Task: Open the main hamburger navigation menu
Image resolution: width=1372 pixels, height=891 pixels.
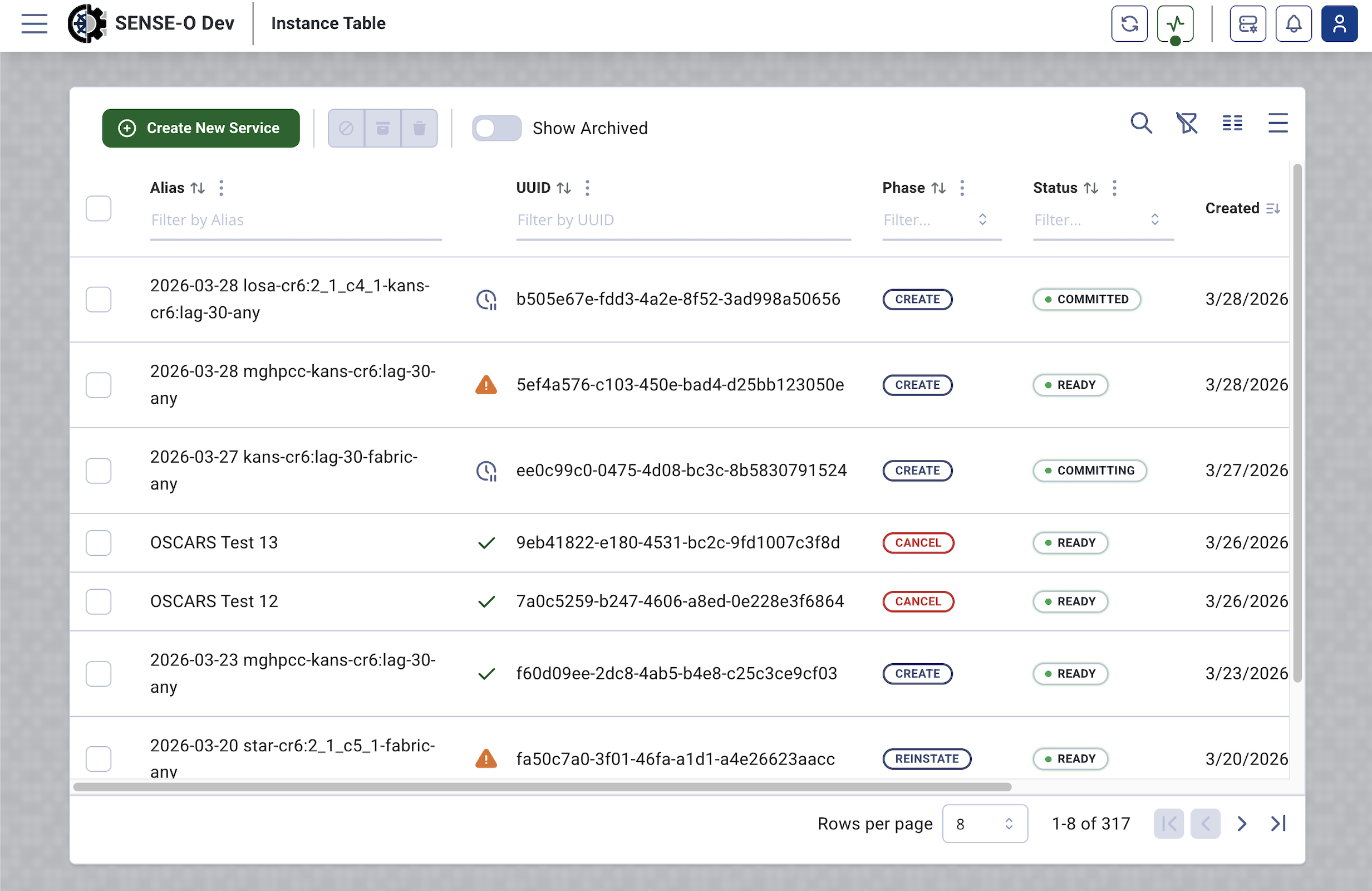Action: (x=34, y=23)
